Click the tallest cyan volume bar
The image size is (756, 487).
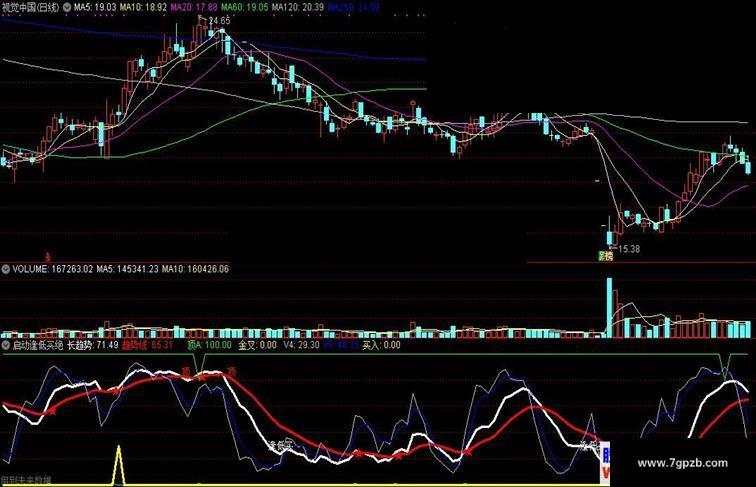[609, 307]
